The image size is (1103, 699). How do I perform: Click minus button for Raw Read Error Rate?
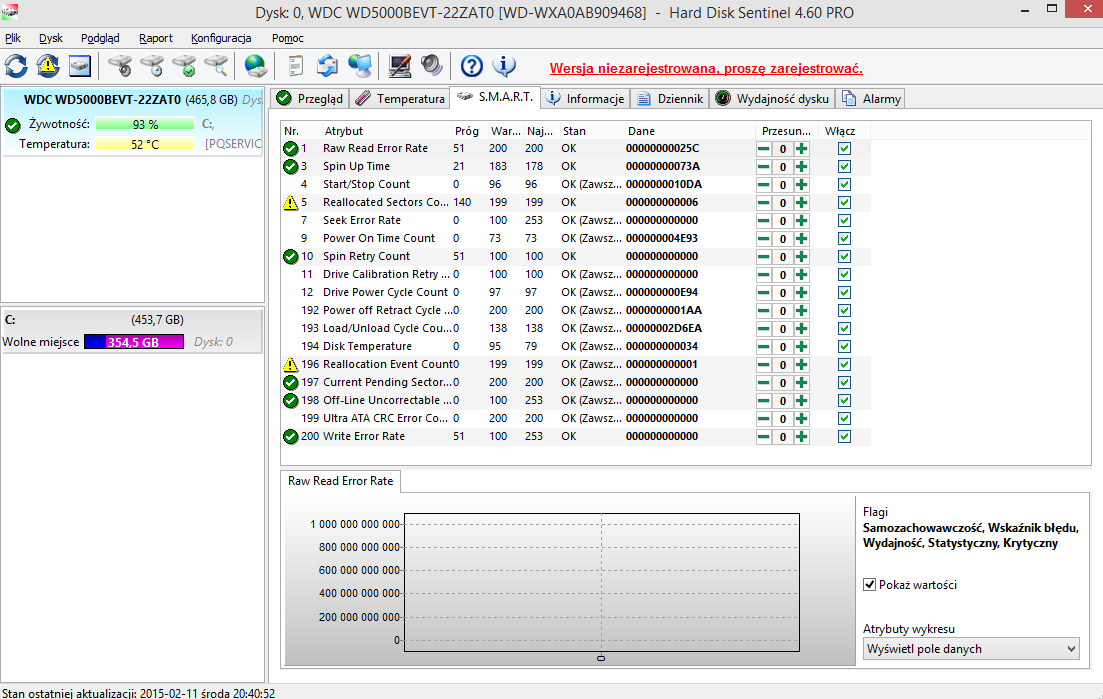(x=763, y=148)
